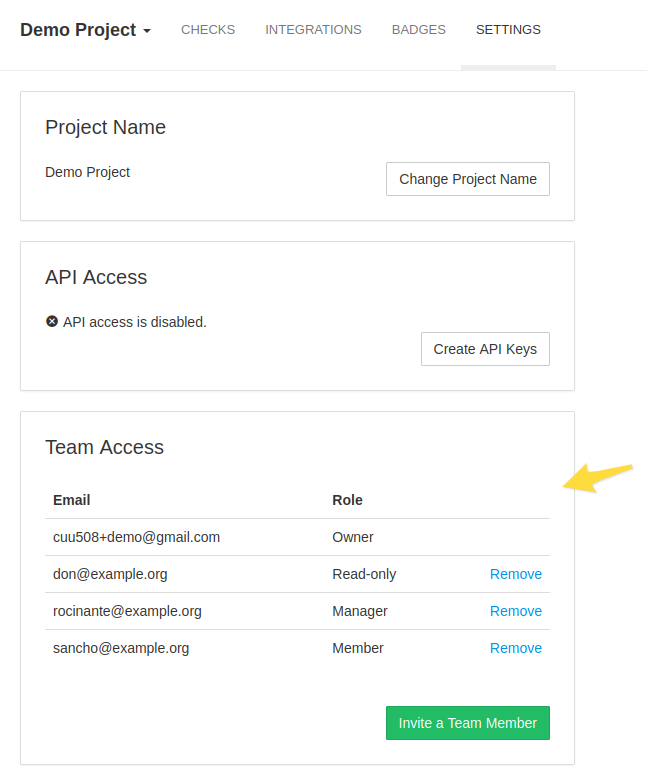647x780 pixels.
Task: Click the Email column header
Action: [x=72, y=500]
